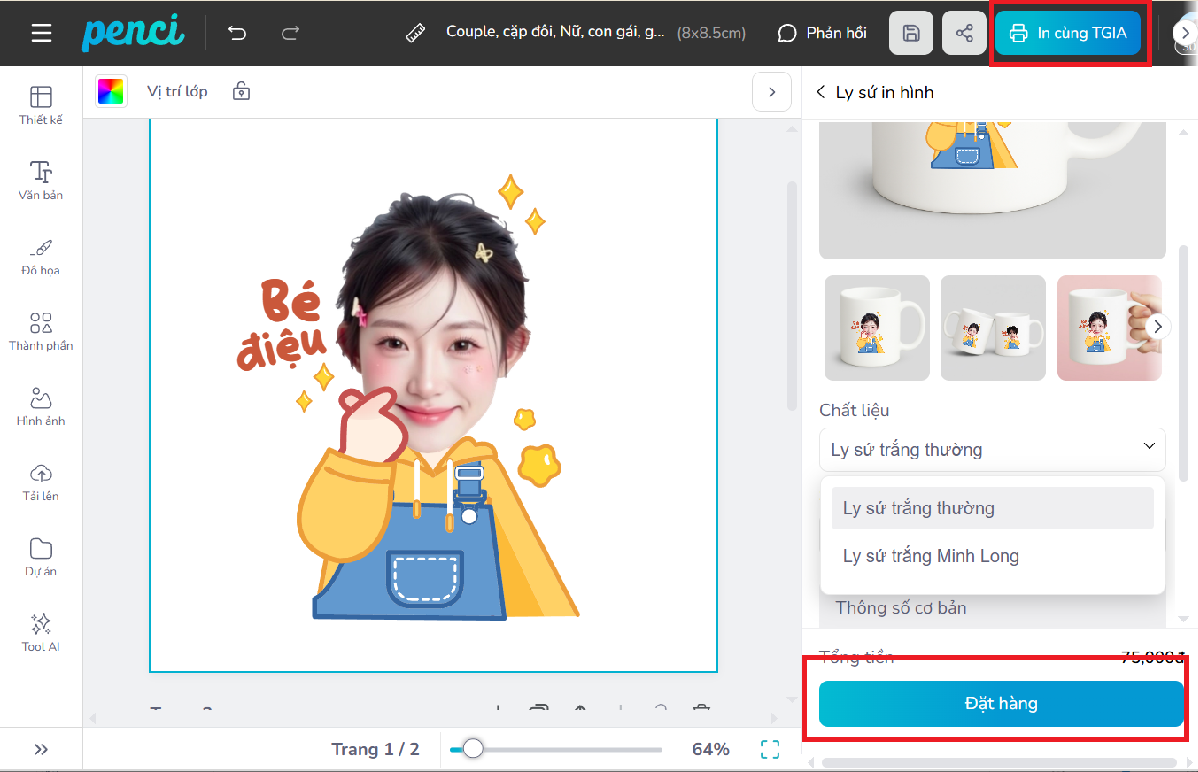This screenshot has width=1198, height=772.
Task: Collapse the canvas toolbar chevron
Action: point(771,92)
